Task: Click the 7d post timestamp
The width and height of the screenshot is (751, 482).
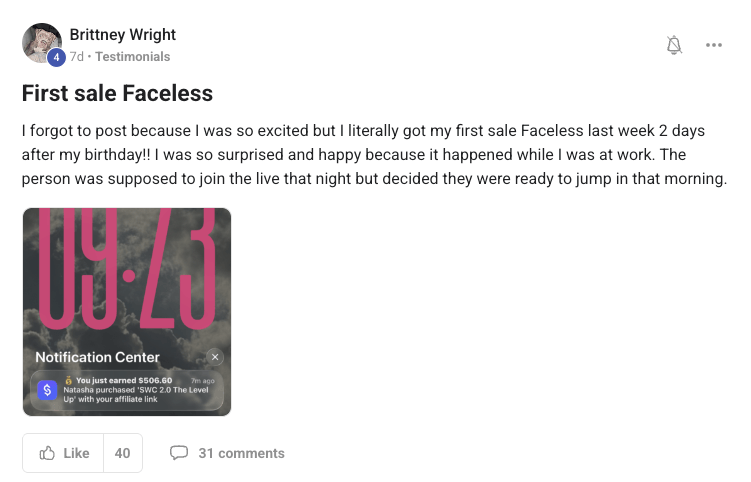Action: coord(77,57)
